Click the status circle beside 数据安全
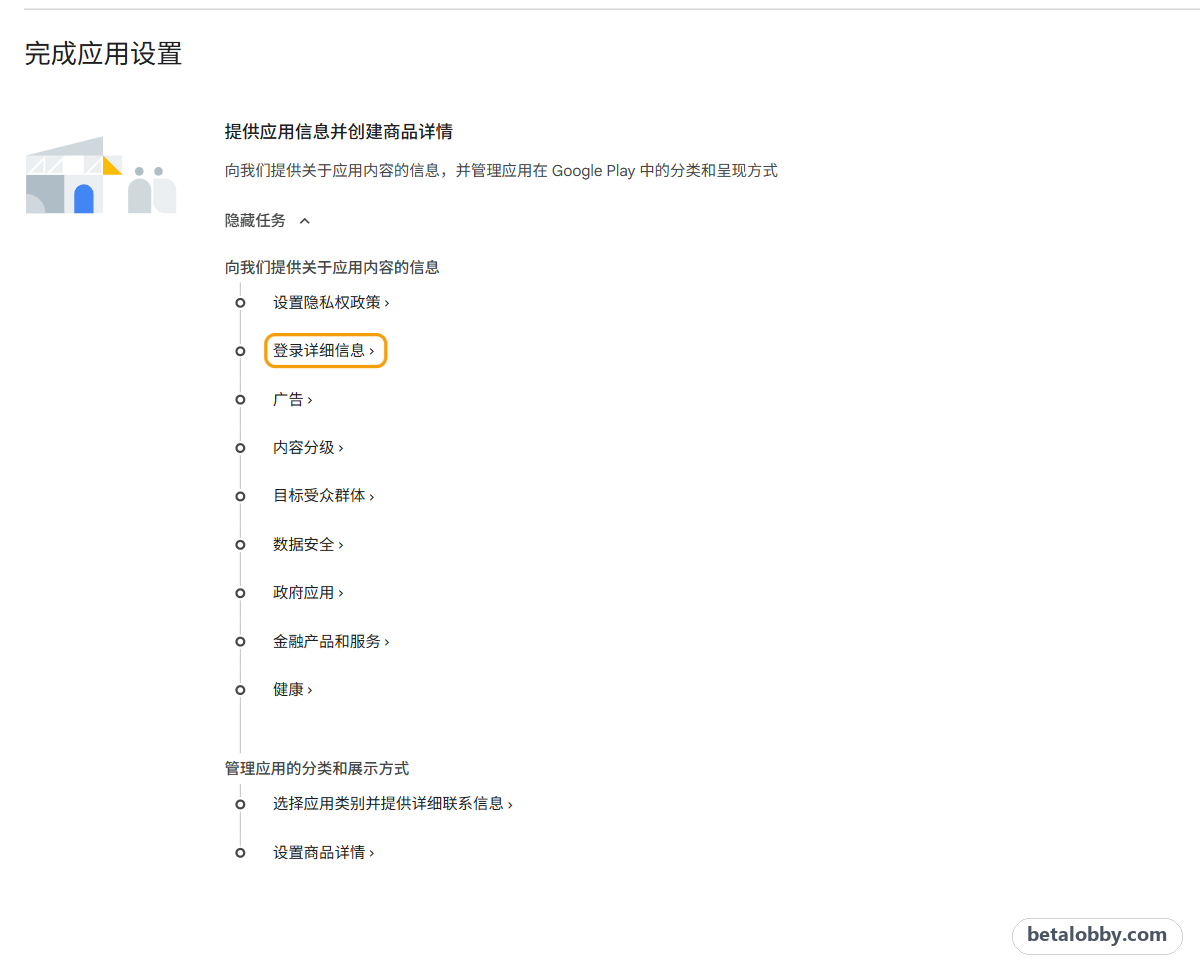The height and width of the screenshot is (972, 1200). [240, 545]
